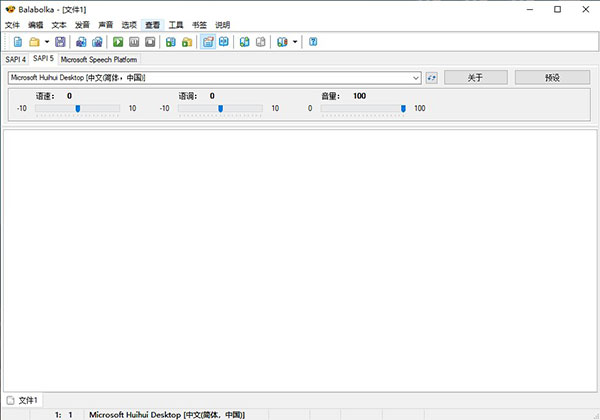The image size is (600, 420).
Task: Click the New file icon in toolbar
Action: click(17, 42)
